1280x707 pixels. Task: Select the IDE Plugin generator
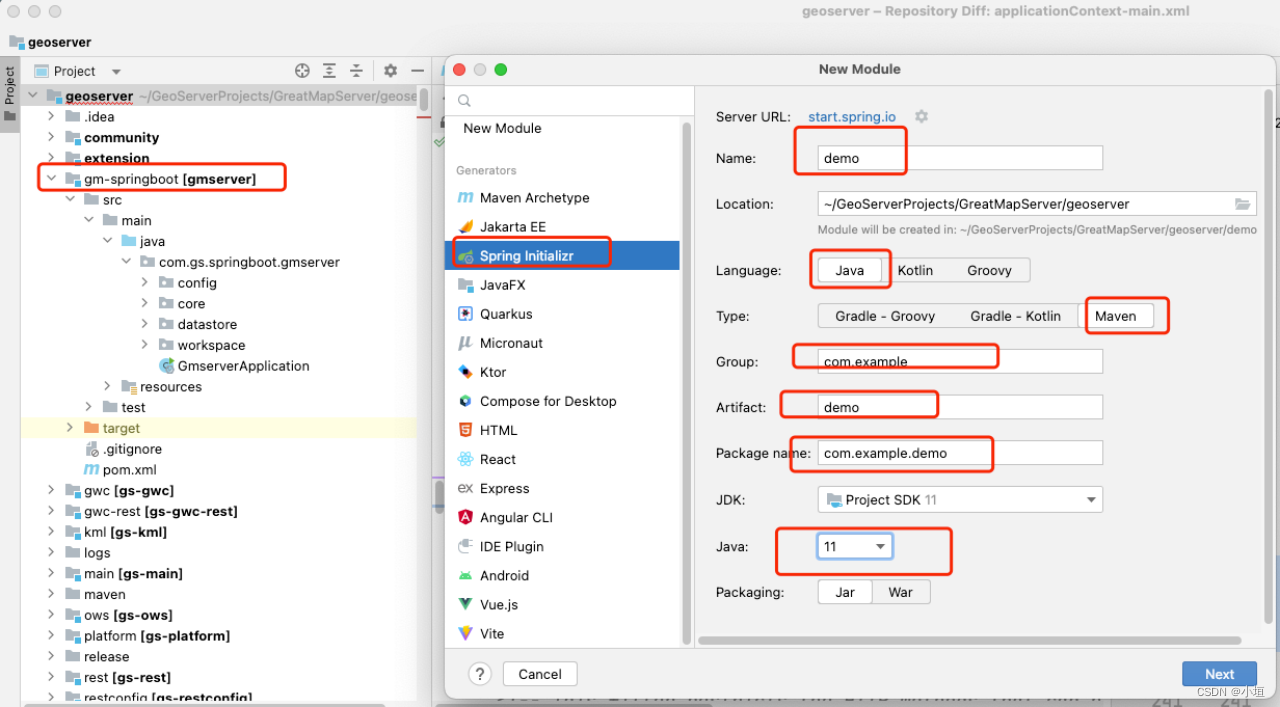pos(562,546)
